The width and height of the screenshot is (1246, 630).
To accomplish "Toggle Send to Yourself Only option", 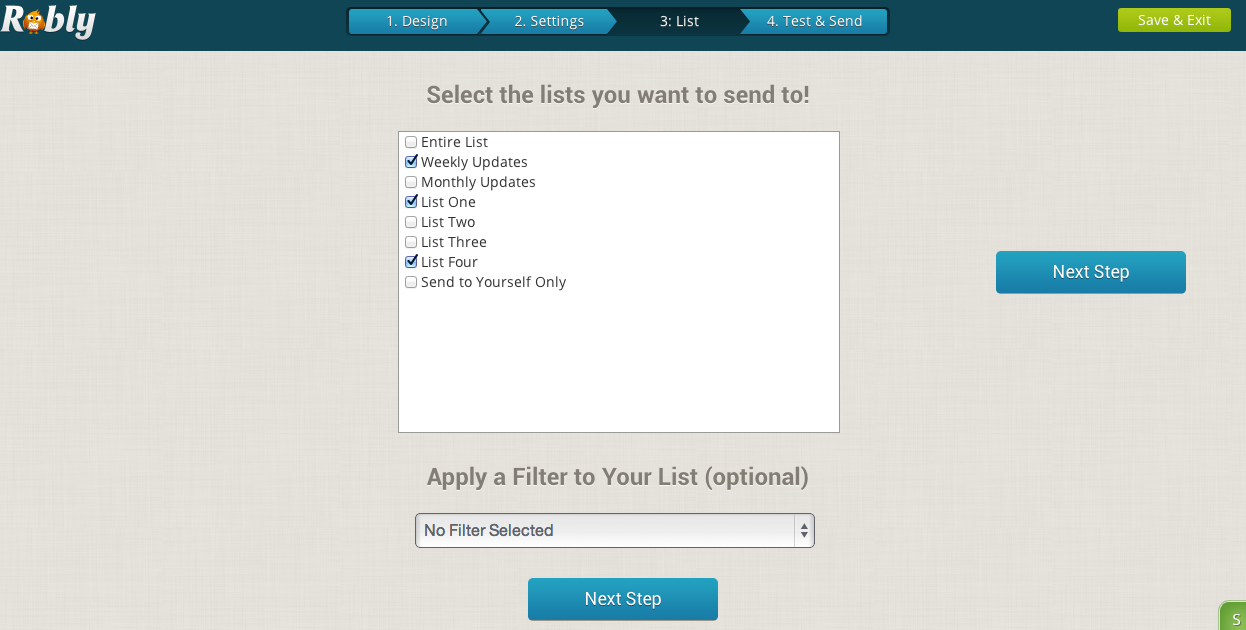I will pos(411,281).
